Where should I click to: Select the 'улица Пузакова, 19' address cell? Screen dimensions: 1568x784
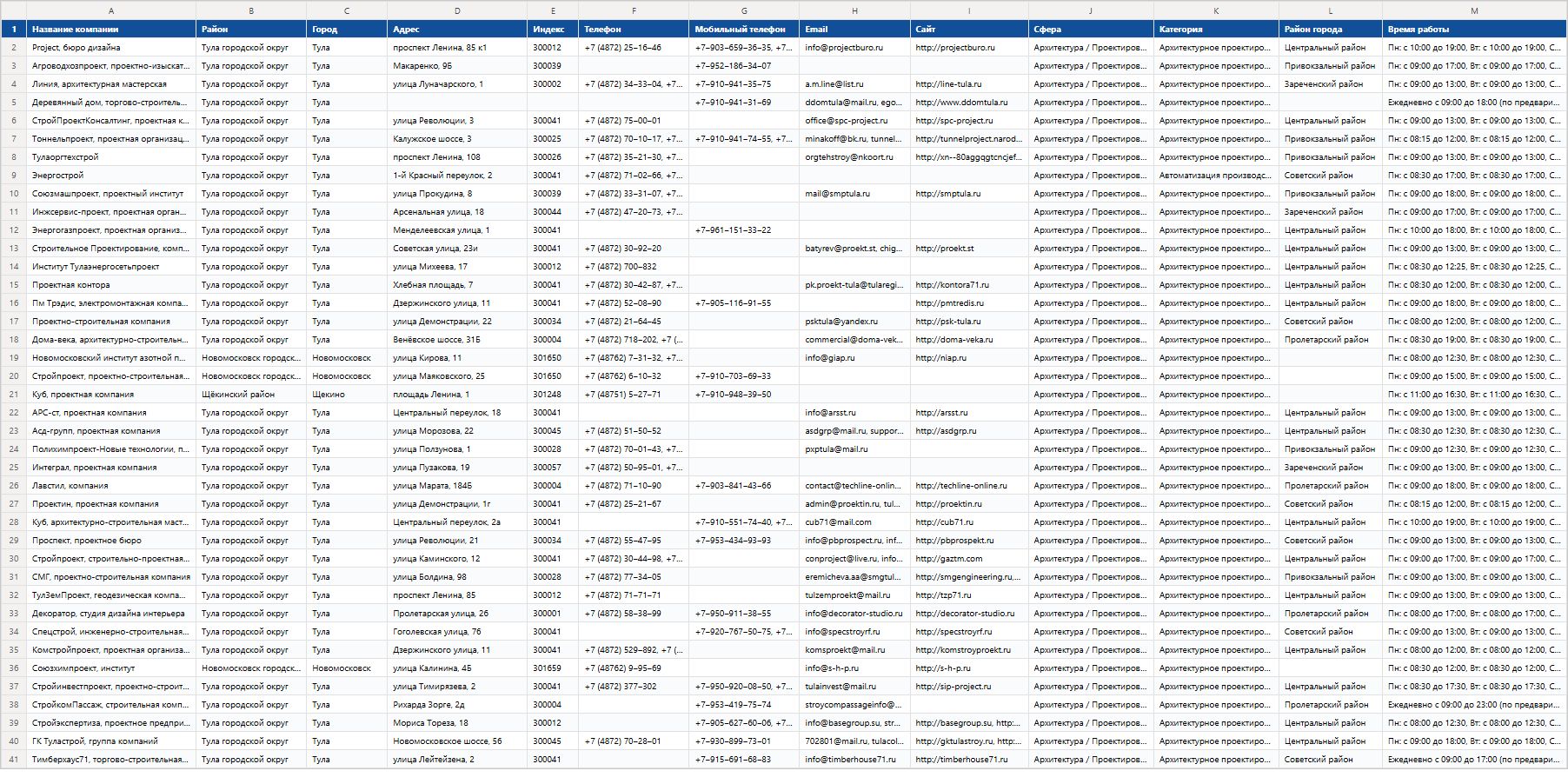tap(457, 468)
